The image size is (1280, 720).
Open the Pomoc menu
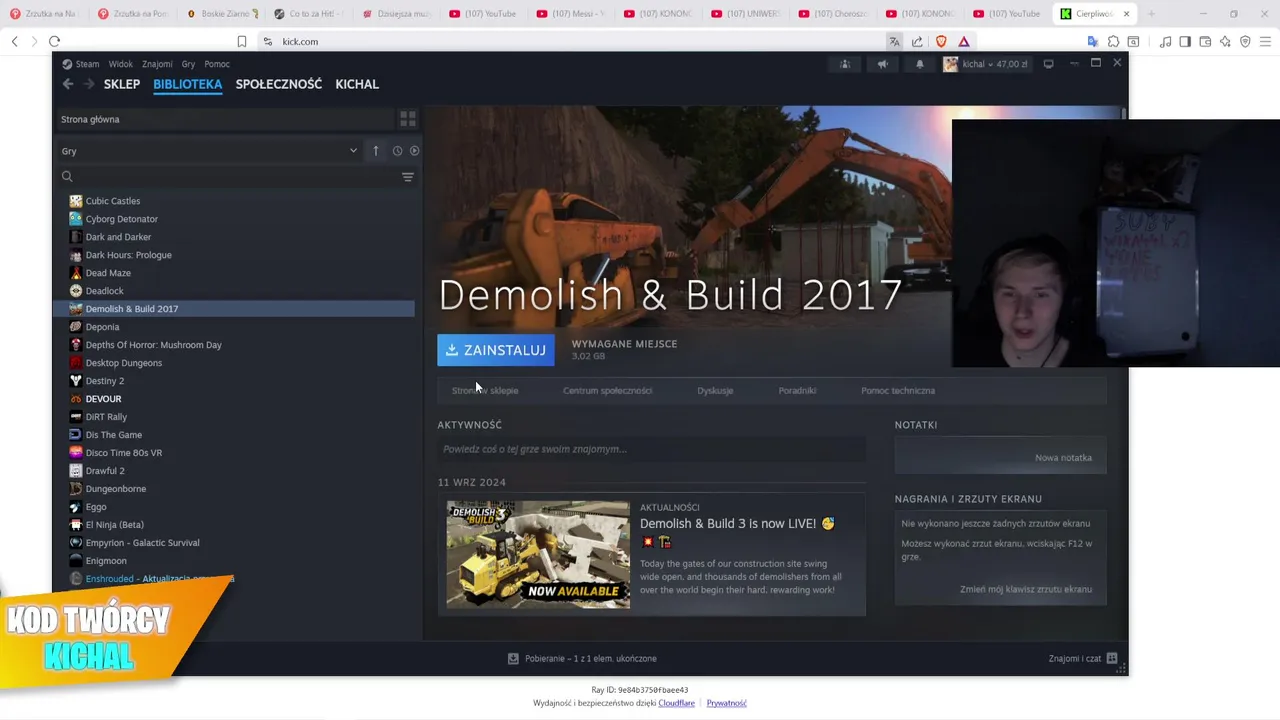[217, 64]
